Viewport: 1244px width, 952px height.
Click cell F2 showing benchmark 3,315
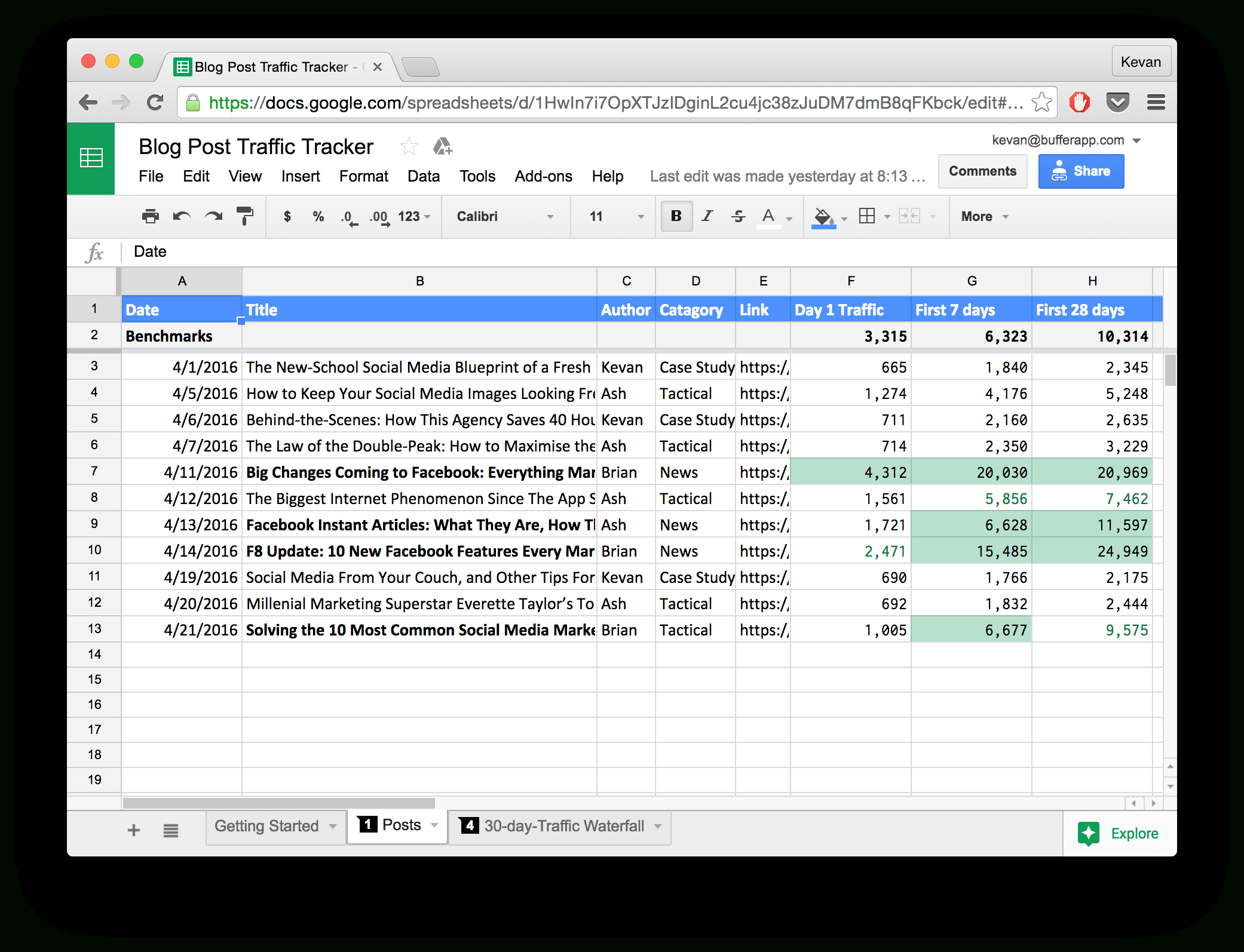pyautogui.click(x=854, y=338)
